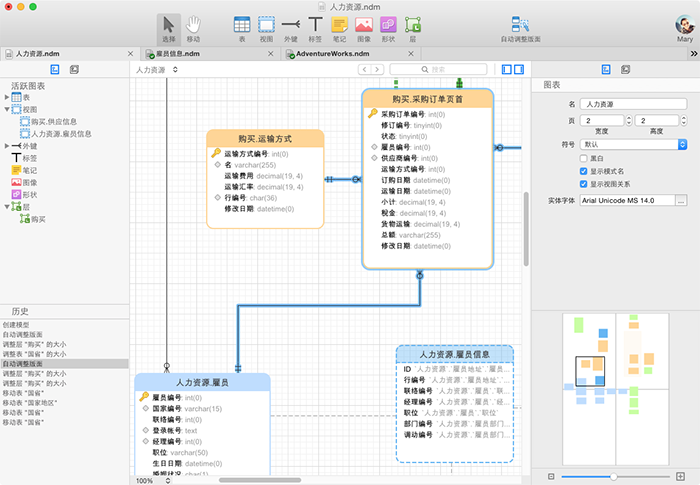
Task: Switch to the 人力资源.ndm tab
Action: tap(70, 54)
